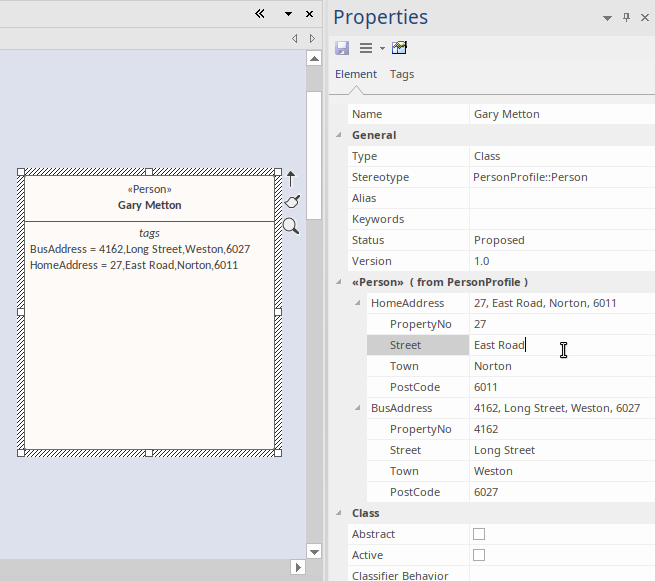
Task: Click the vertical scrollbar down arrow
Action: (x=314, y=551)
